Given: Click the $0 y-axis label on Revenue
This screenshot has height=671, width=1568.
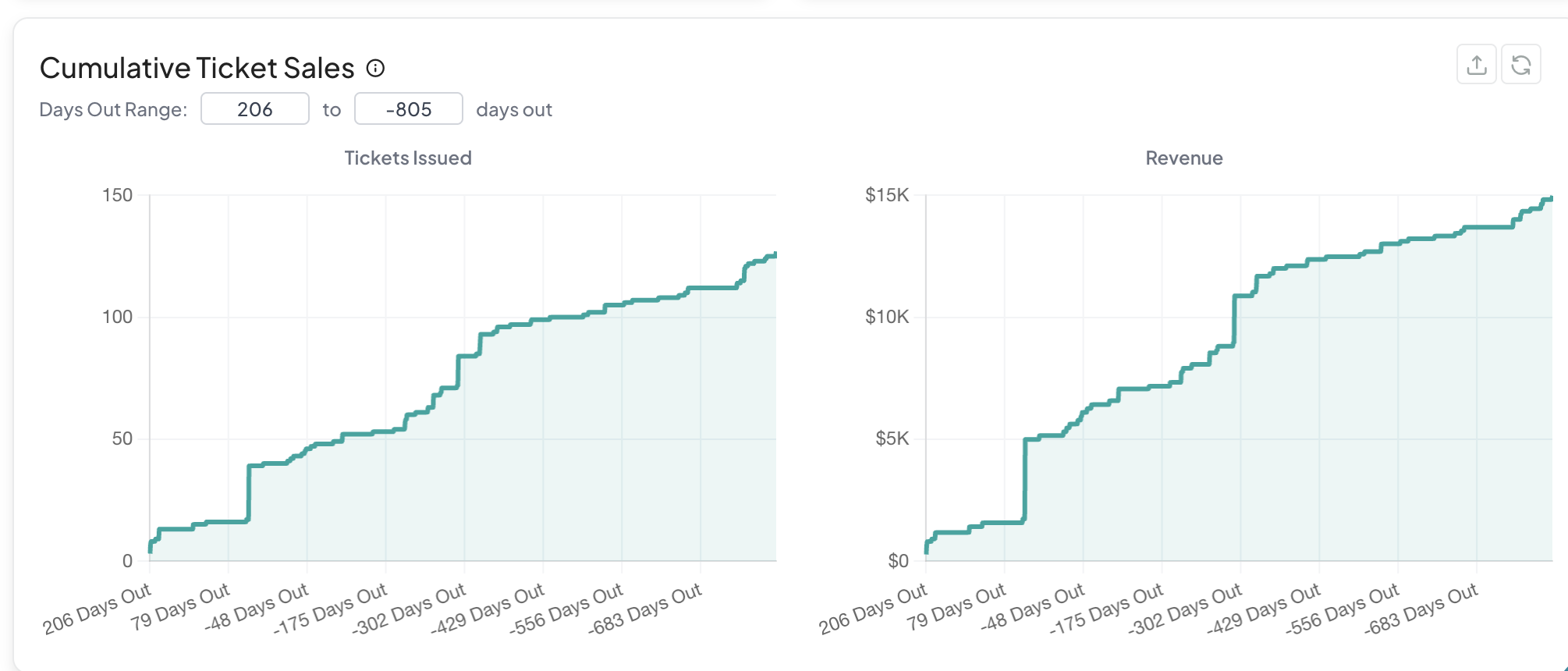Looking at the screenshot, I should pos(898,560).
